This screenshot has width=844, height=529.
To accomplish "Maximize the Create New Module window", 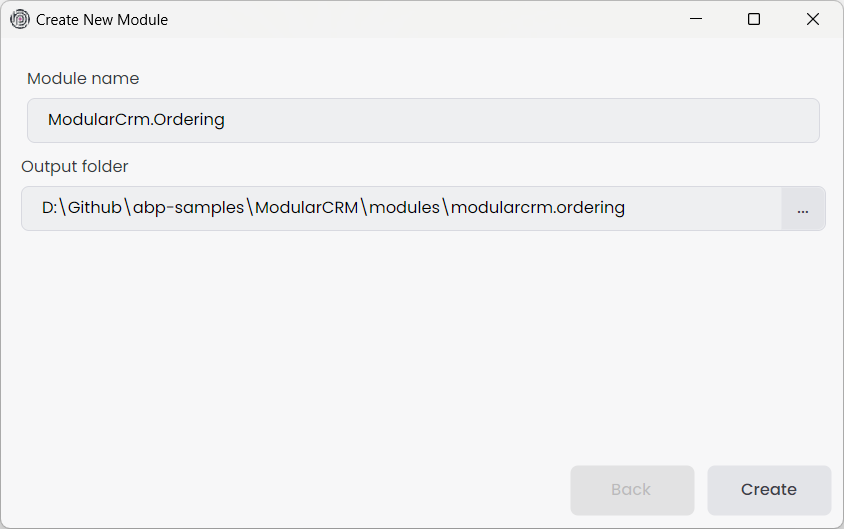I will tap(754, 19).
